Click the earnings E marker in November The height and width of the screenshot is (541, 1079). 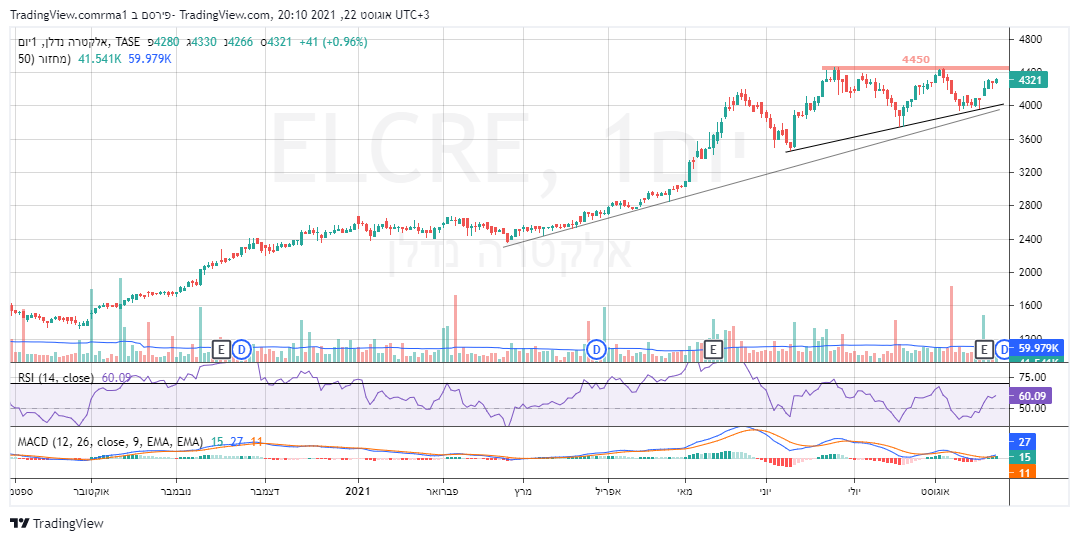[221, 350]
